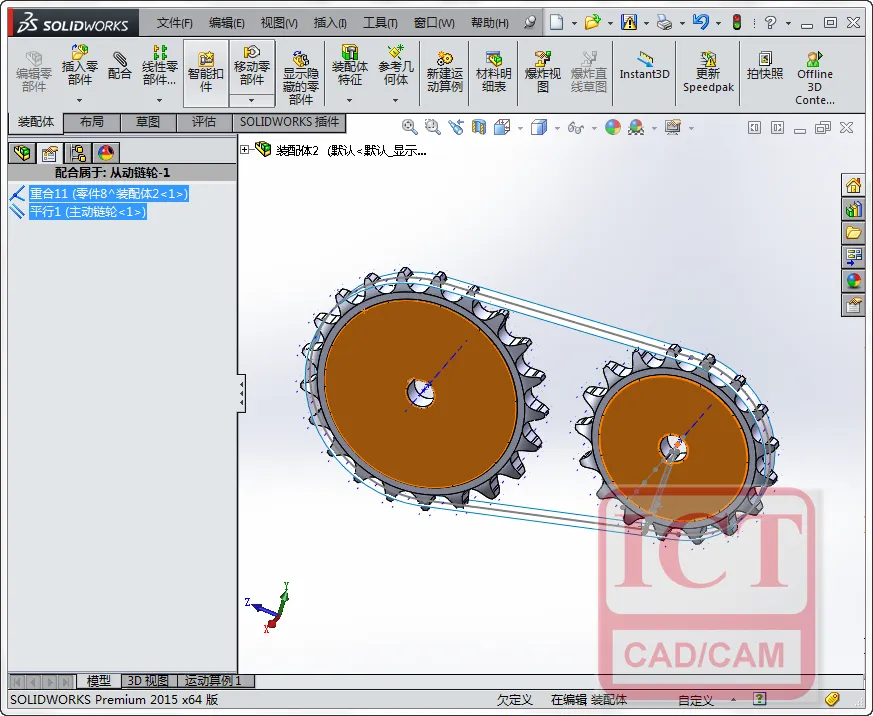
Task: Open the appearances color ball in right task pane
Action: 853,280
